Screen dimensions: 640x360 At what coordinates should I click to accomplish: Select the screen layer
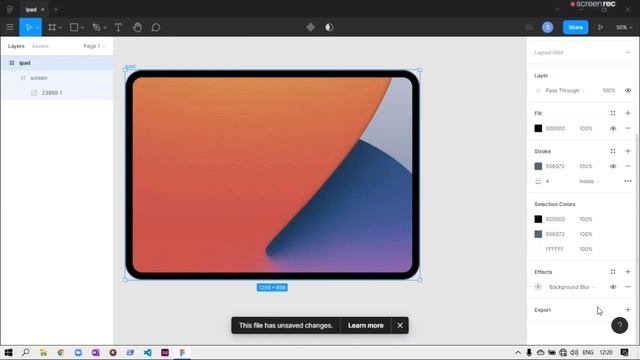click(x=57, y=78)
